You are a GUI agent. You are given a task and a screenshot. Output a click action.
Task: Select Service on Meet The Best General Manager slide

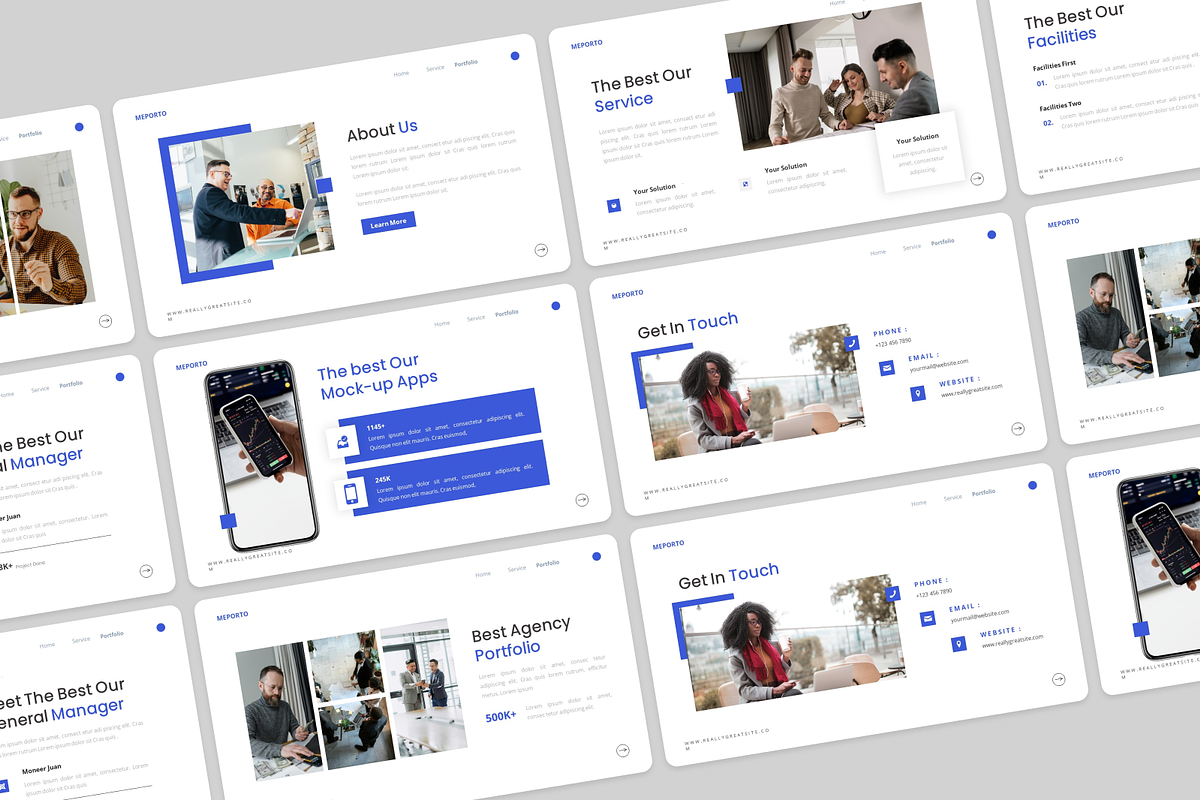point(81,639)
